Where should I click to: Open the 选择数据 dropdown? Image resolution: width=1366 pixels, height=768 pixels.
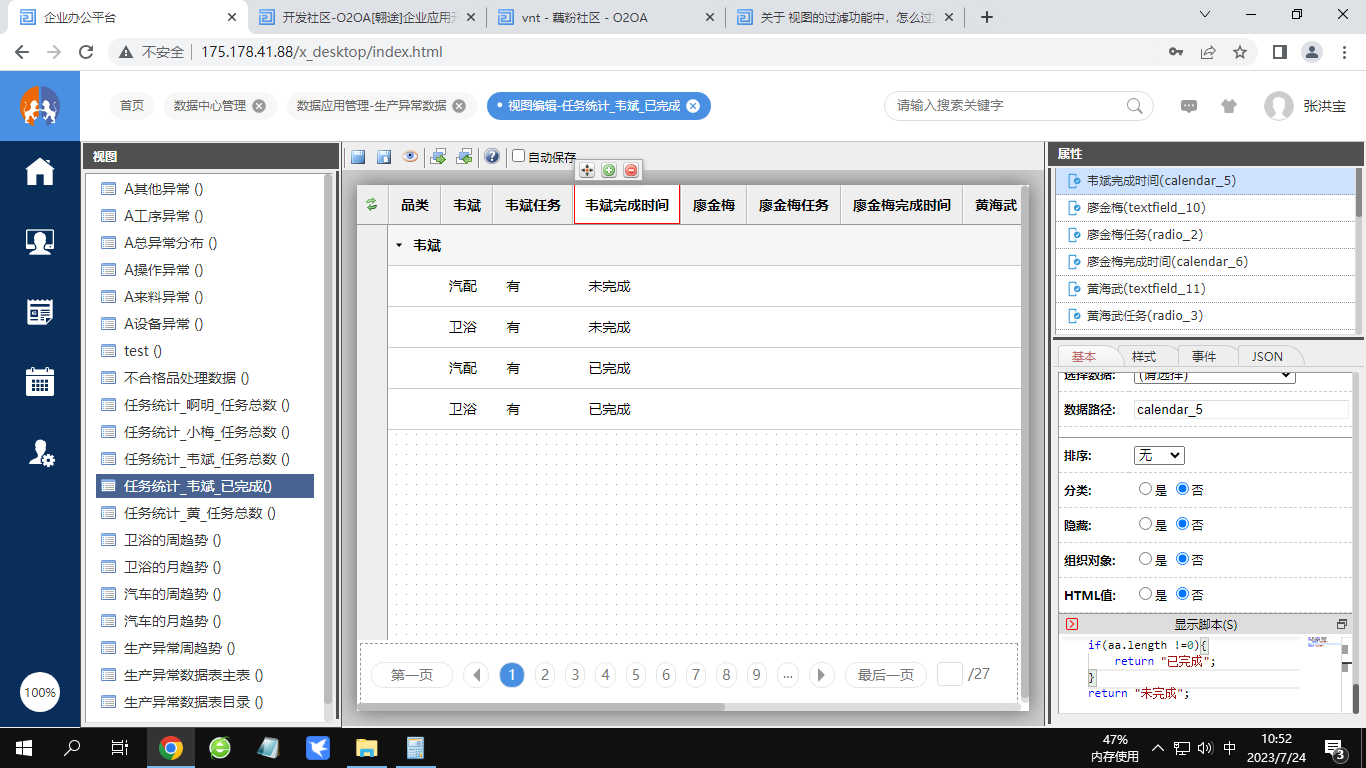point(1214,376)
